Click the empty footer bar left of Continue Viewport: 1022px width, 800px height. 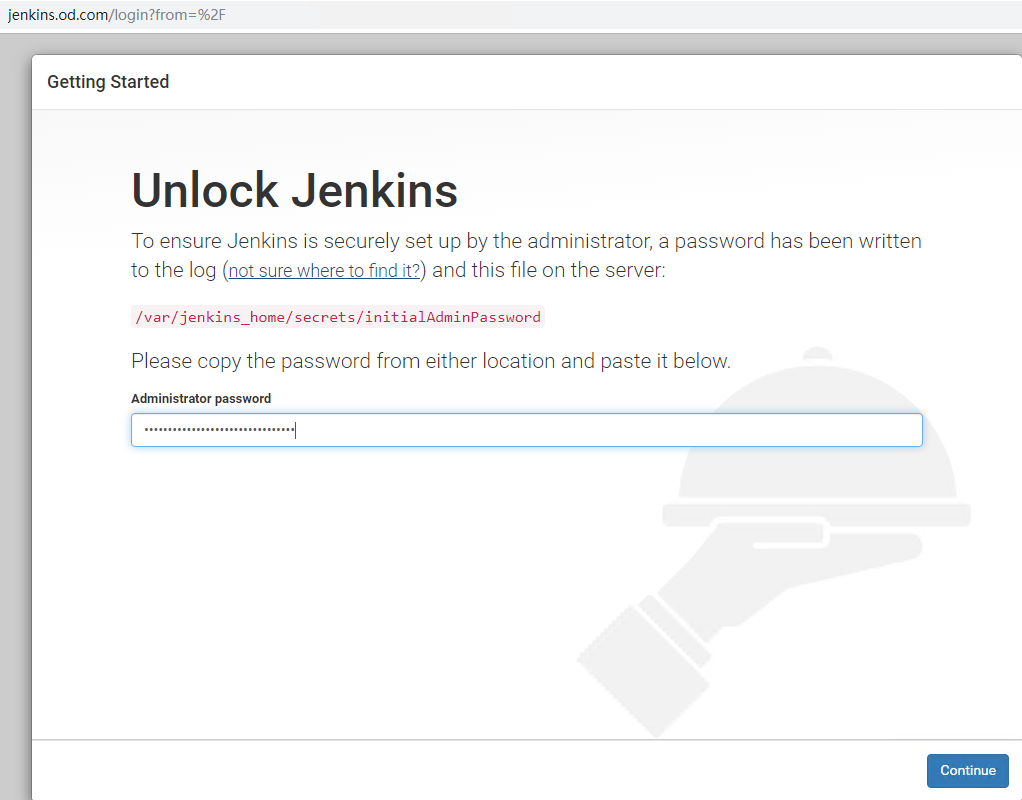[x=450, y=770]
